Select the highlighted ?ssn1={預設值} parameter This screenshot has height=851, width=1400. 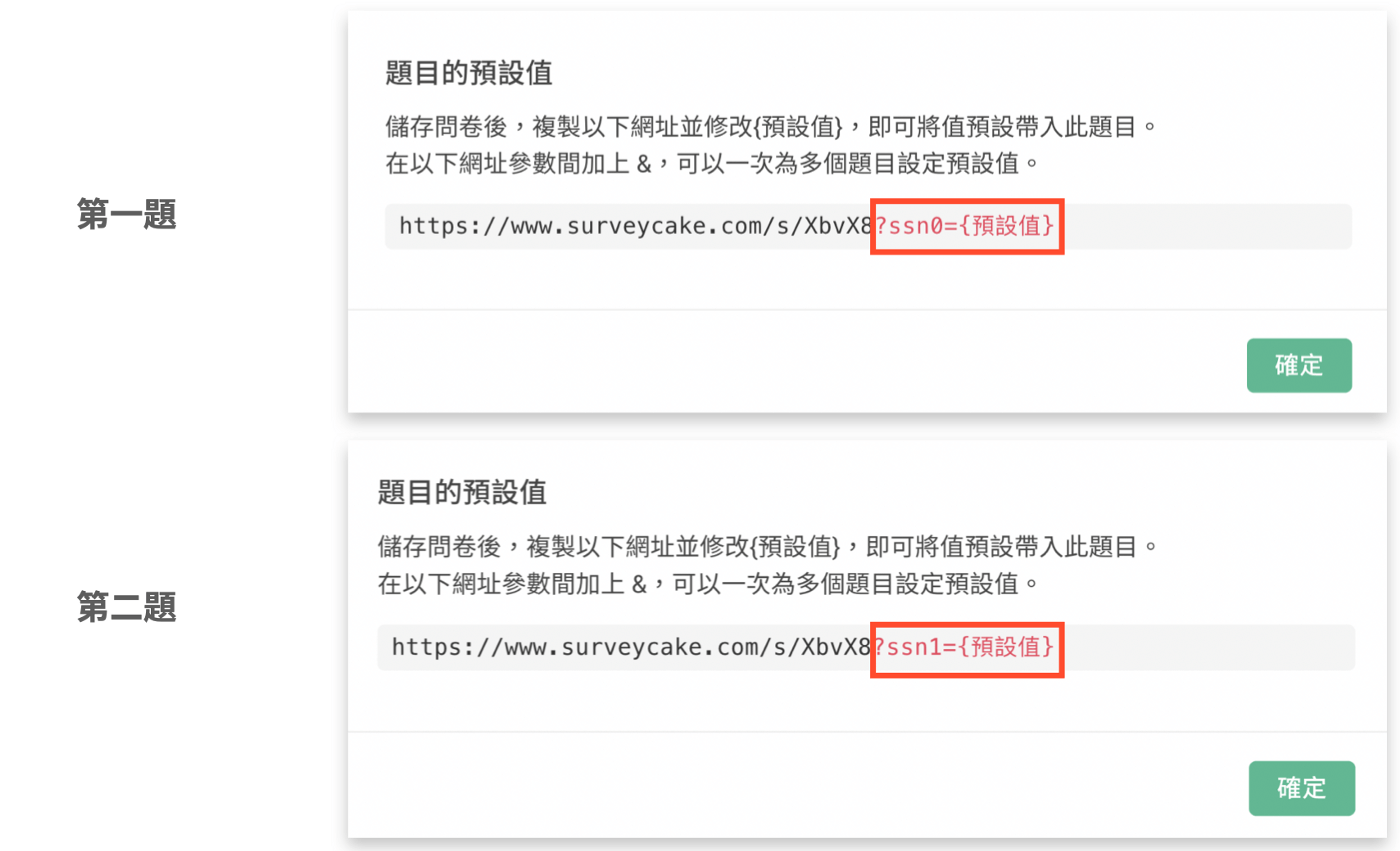point(966,648)
